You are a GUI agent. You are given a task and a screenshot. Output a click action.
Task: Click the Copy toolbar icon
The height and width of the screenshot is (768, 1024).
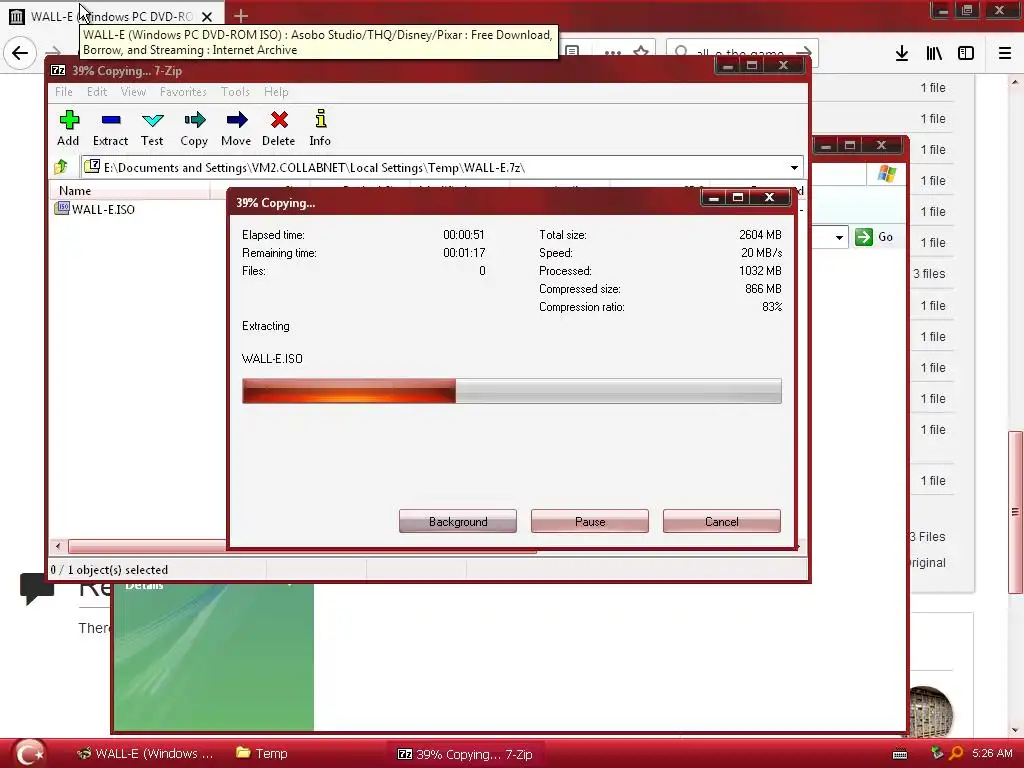pyautogui.click(x=194, y=127)
